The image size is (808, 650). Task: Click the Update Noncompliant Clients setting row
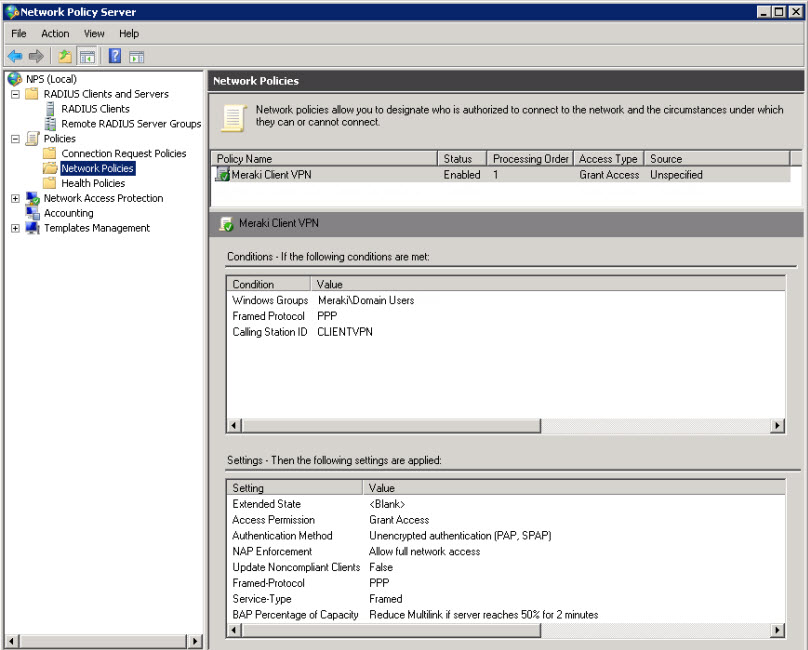506,567
